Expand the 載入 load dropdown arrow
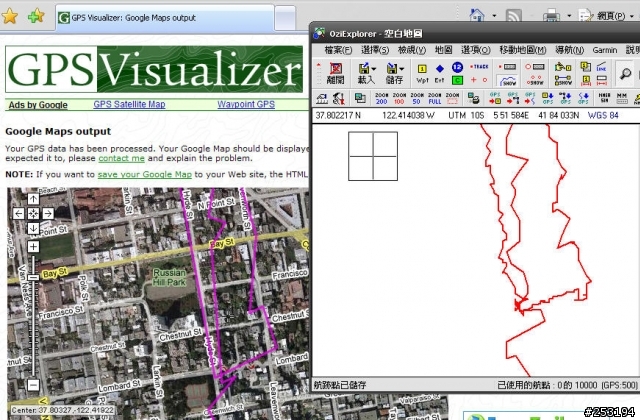Image resolution: width=640 pixels, height=420 pixels. pos(373,69)
